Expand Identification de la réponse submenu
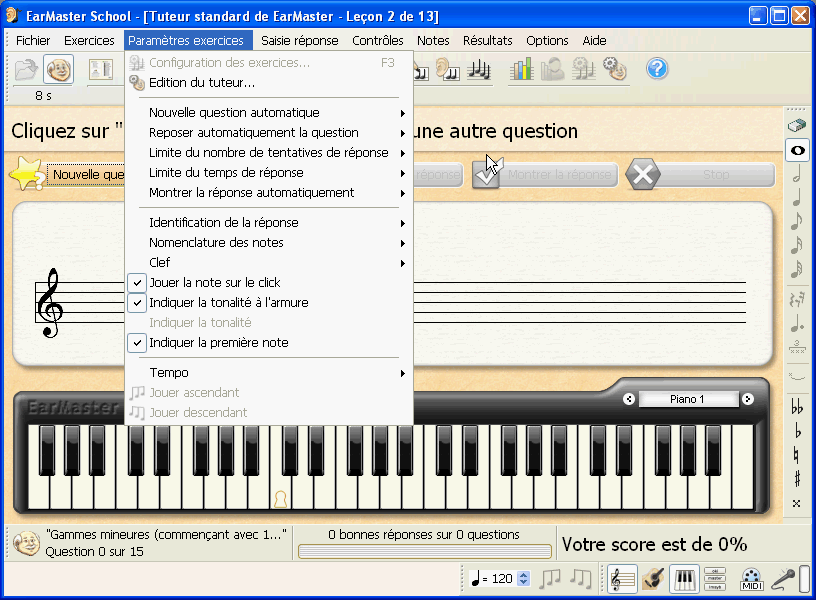This screenshot has width=816, height=600. pyautogui.click(x=269, y=223)
